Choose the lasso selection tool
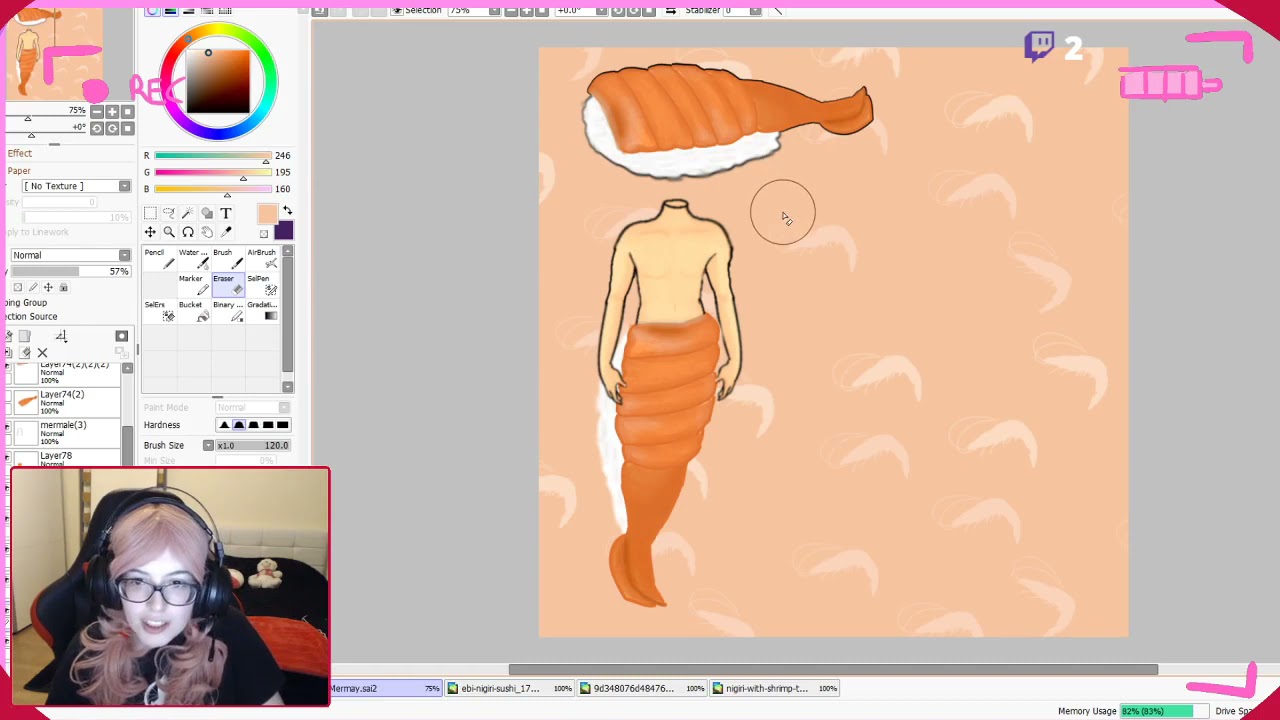The width and height of the screenshot is (1280, 720). 169,213
